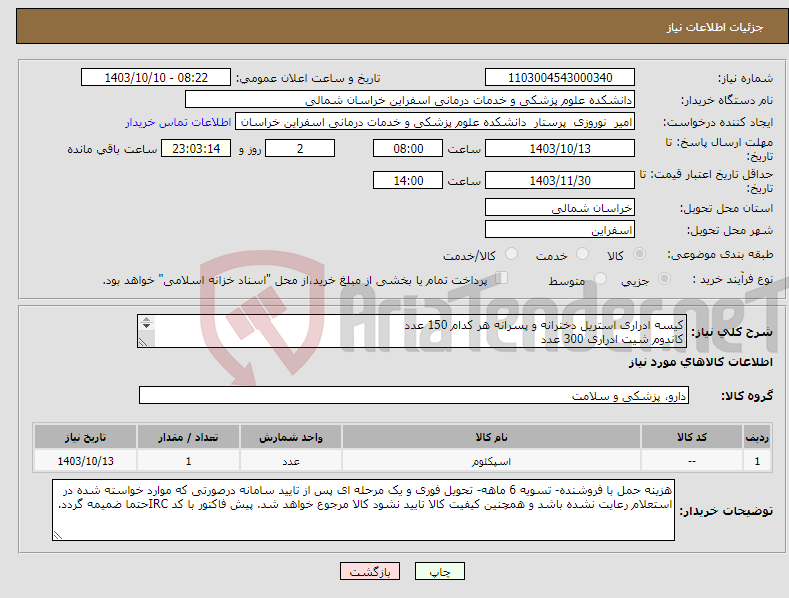Image resolution: width=789 pixels, height=598 pixels.
Task: Click the نام دستگاه خریدار field
Action: click(410, 100)
